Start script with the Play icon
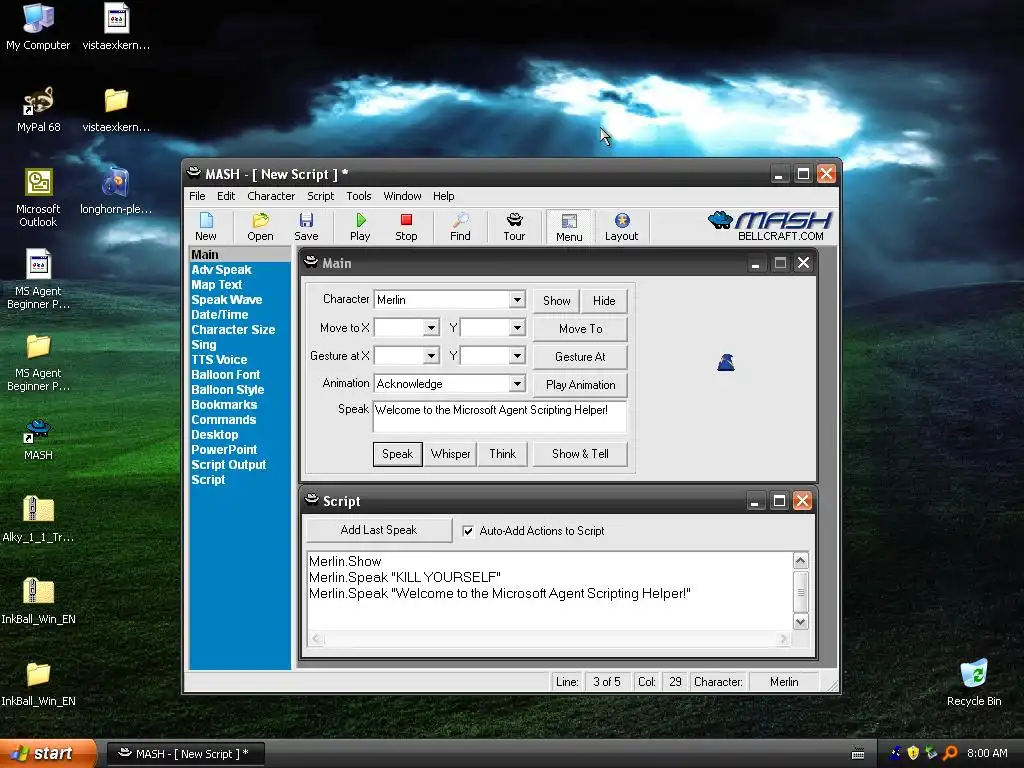This screenshot has width=1024, height=768. [x=360, y=226]
